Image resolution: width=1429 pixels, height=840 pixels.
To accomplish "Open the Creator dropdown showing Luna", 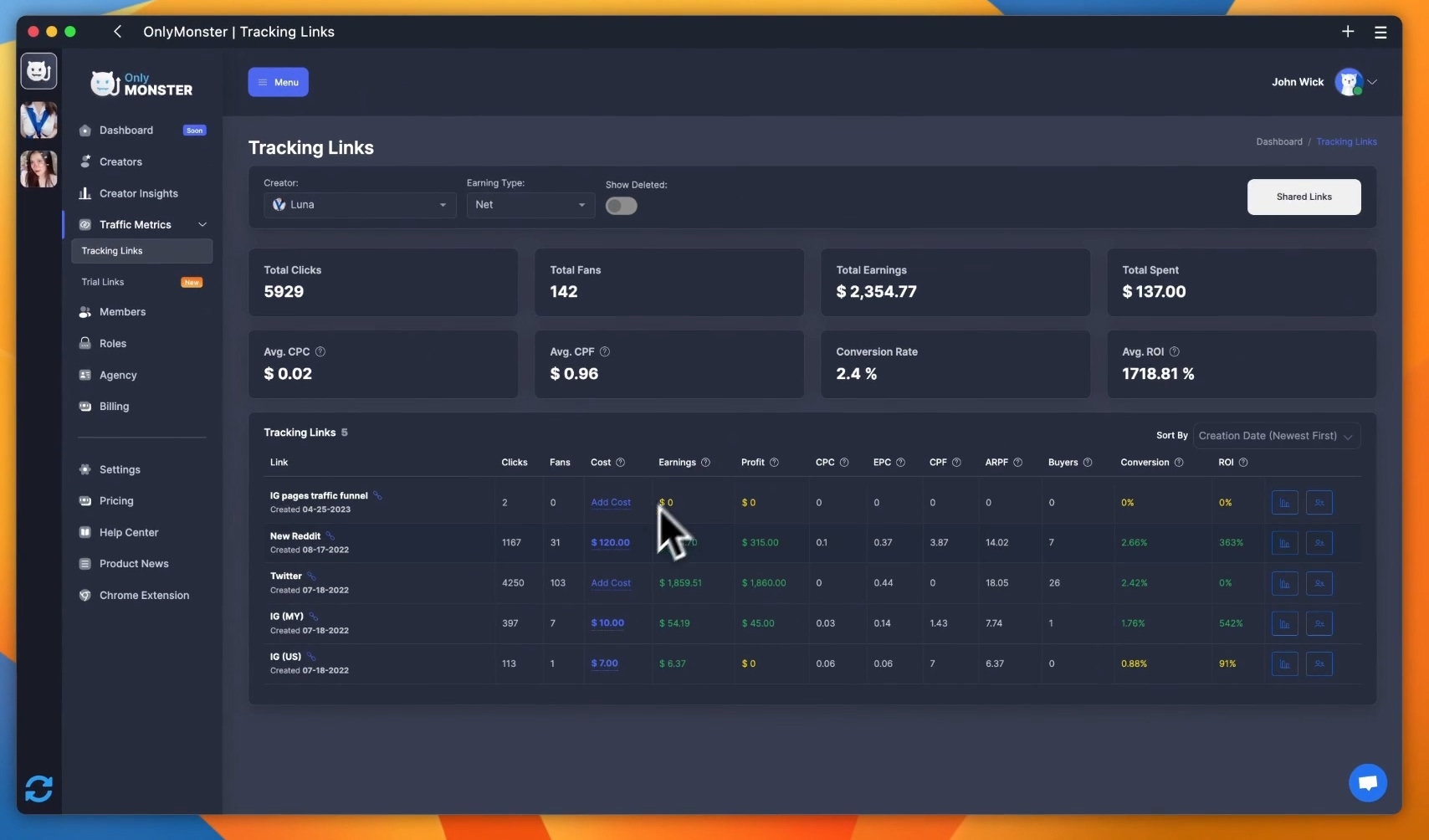I will pyautogui.click(x=360, y=205).
